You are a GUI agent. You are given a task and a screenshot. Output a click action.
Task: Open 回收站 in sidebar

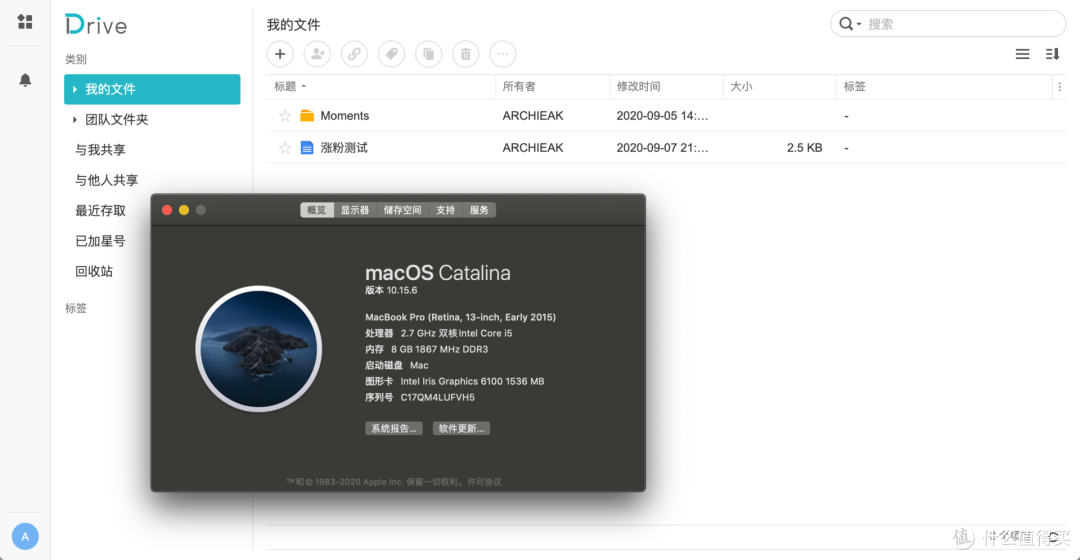click(x=94, y=271)
